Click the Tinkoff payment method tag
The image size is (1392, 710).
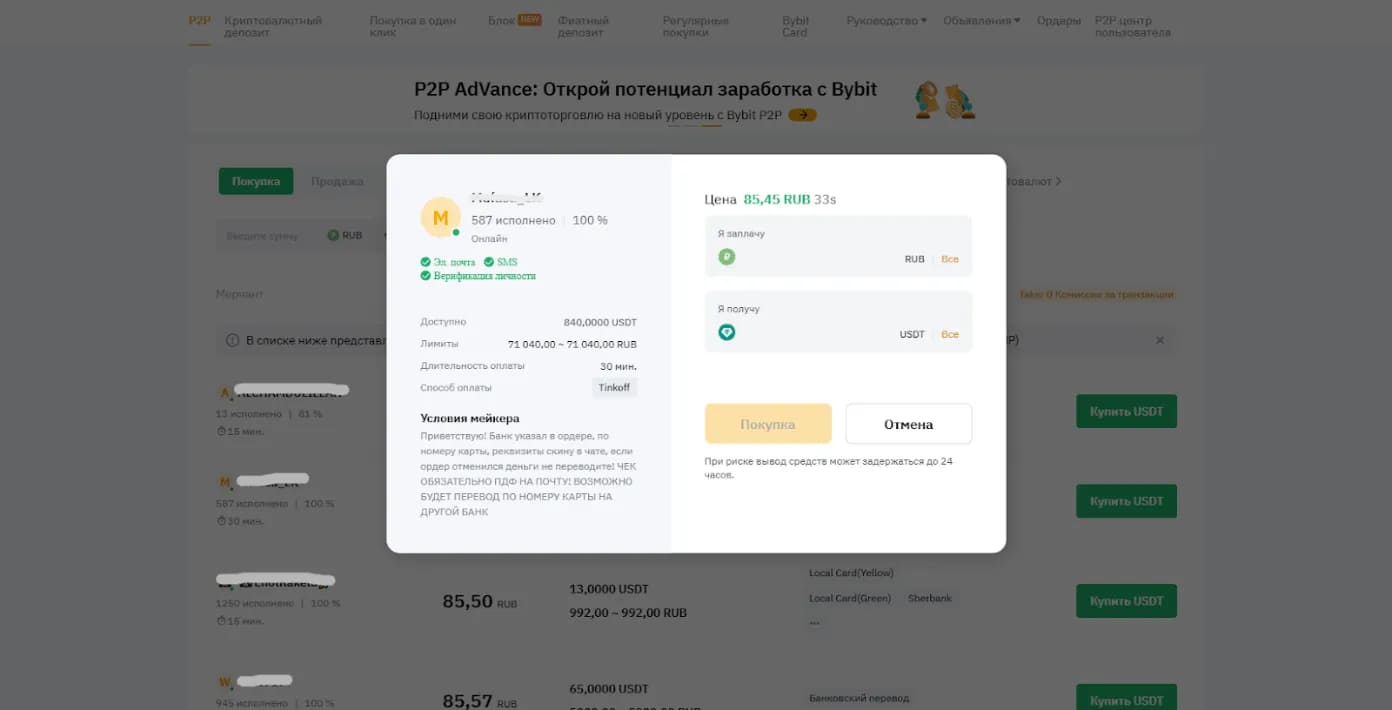(x=614, y=387)
